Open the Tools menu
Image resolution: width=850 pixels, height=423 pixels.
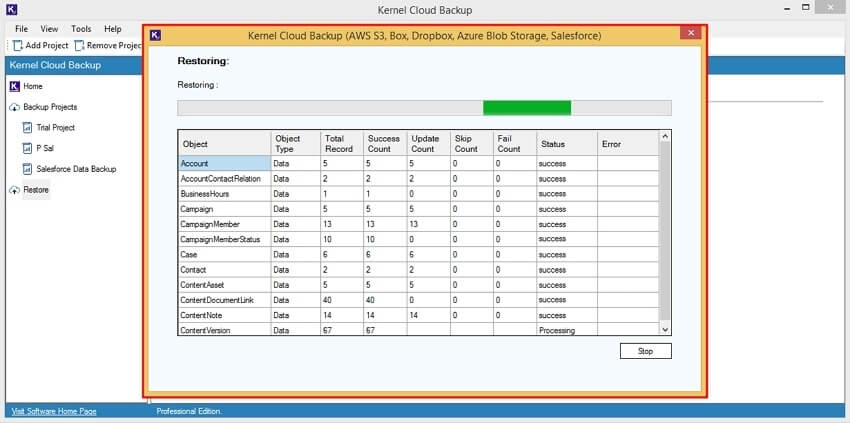click(x=81, y=29)
